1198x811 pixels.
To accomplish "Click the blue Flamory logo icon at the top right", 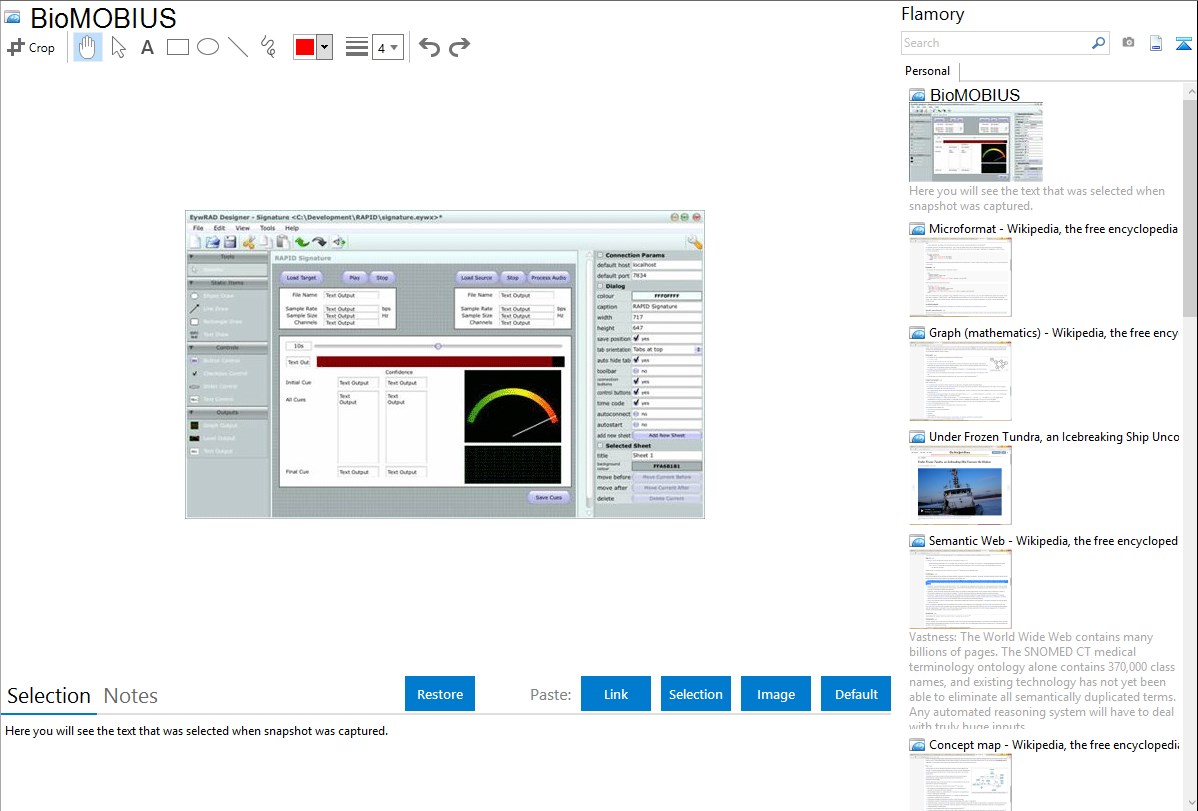I will click(1183, 43).
